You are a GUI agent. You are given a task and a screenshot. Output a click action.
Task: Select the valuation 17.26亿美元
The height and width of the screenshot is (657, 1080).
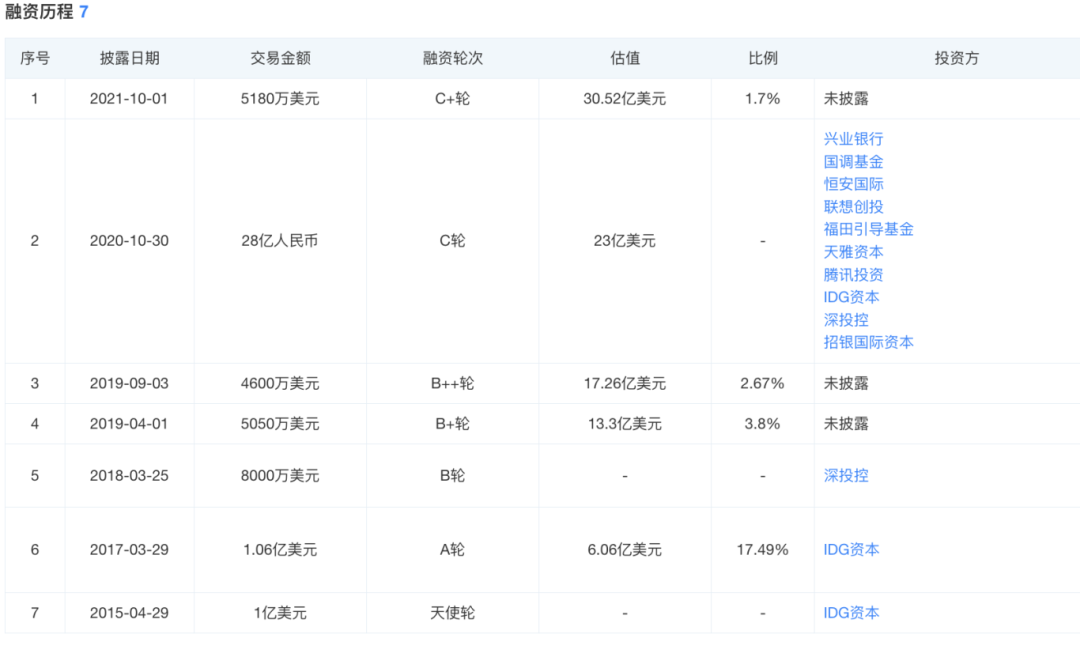pyautogui.click(x=625, y=383)
